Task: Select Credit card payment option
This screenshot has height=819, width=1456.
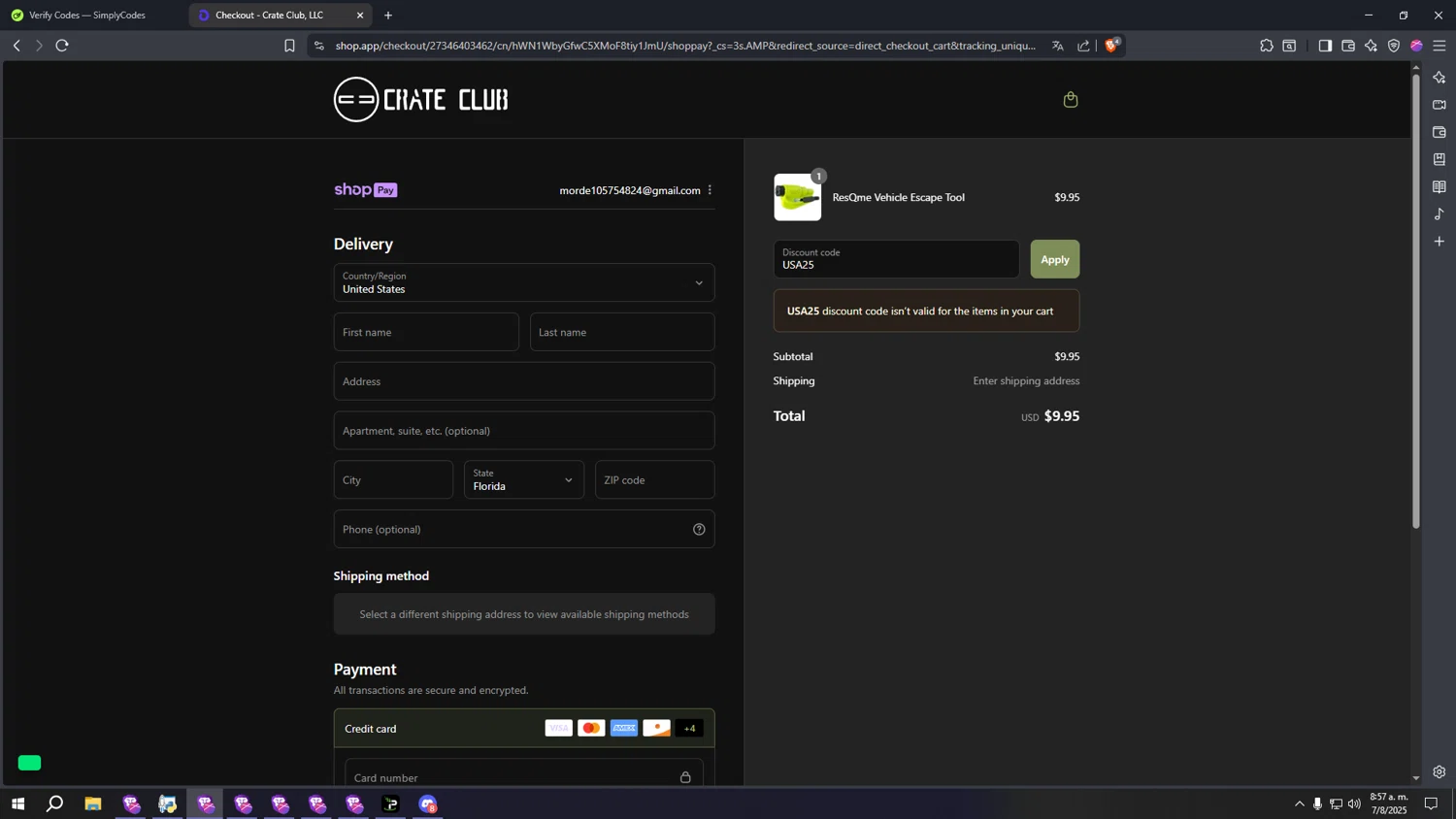Action: pos(524,728)
